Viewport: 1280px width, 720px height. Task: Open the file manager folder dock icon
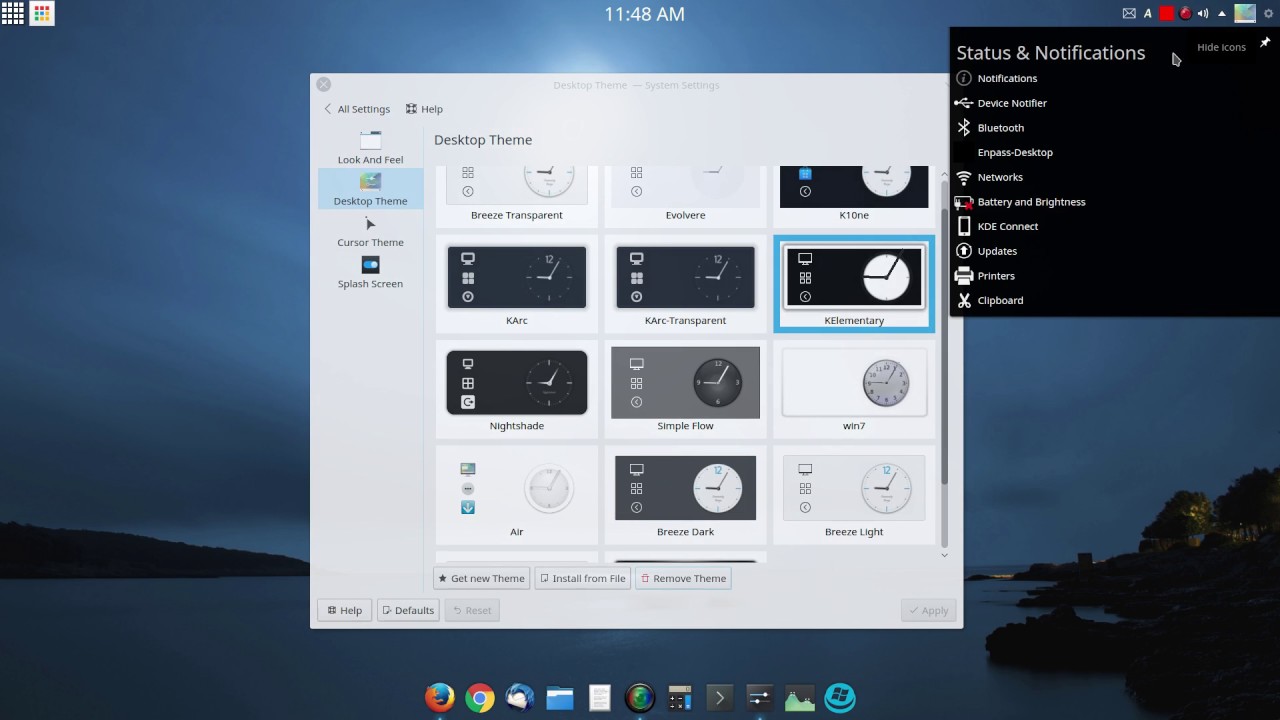pyautogui.click(x=560, y=697)
